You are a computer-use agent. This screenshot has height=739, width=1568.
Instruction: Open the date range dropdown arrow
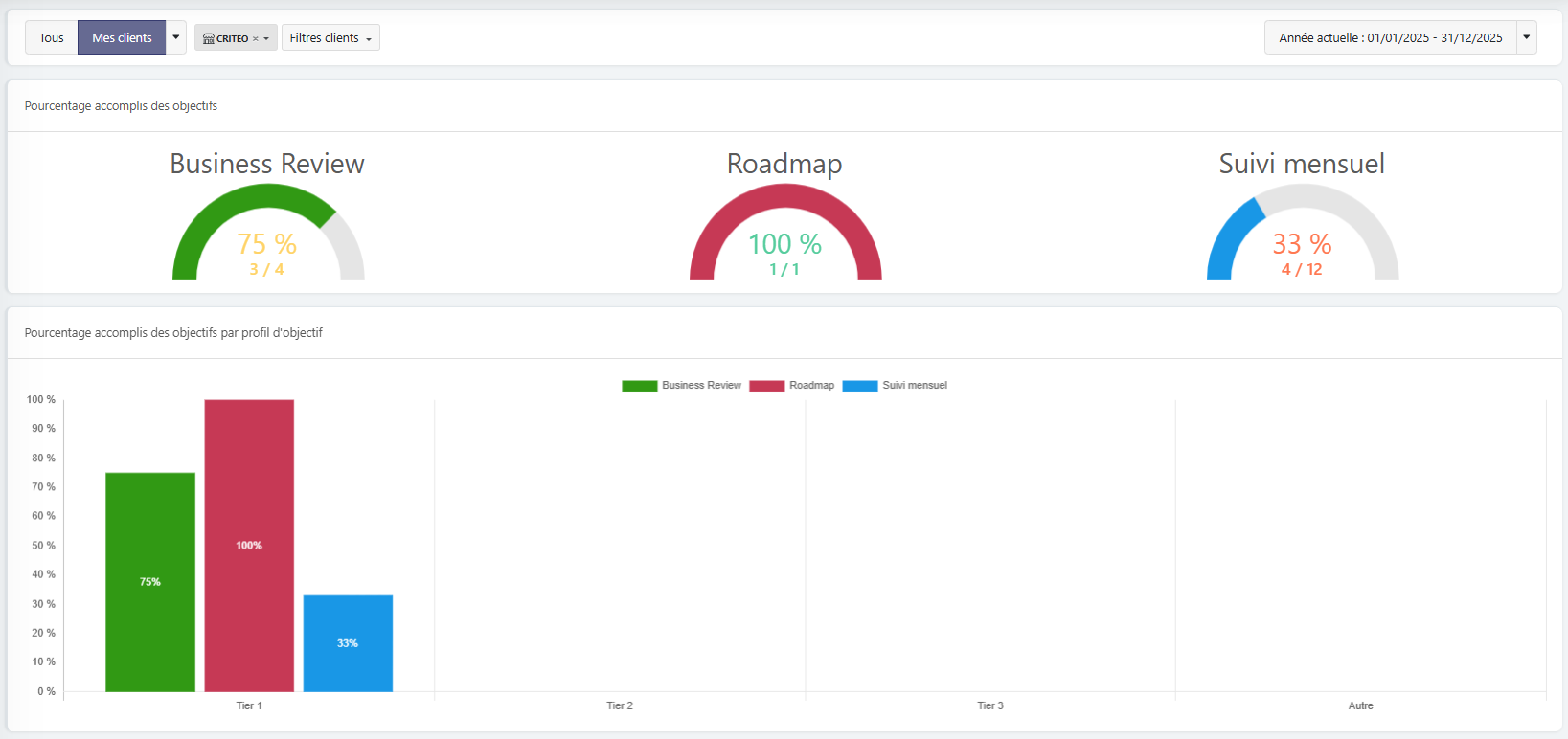coord(1526,37)
